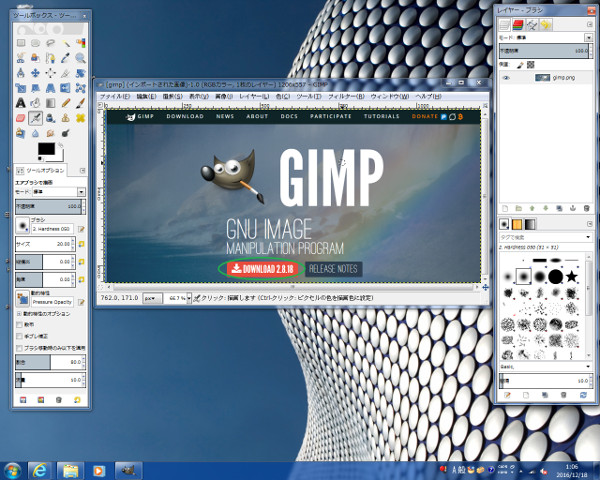Select the Free Select lasso tool
600x480 pixels.
click(x=51, y=43)
